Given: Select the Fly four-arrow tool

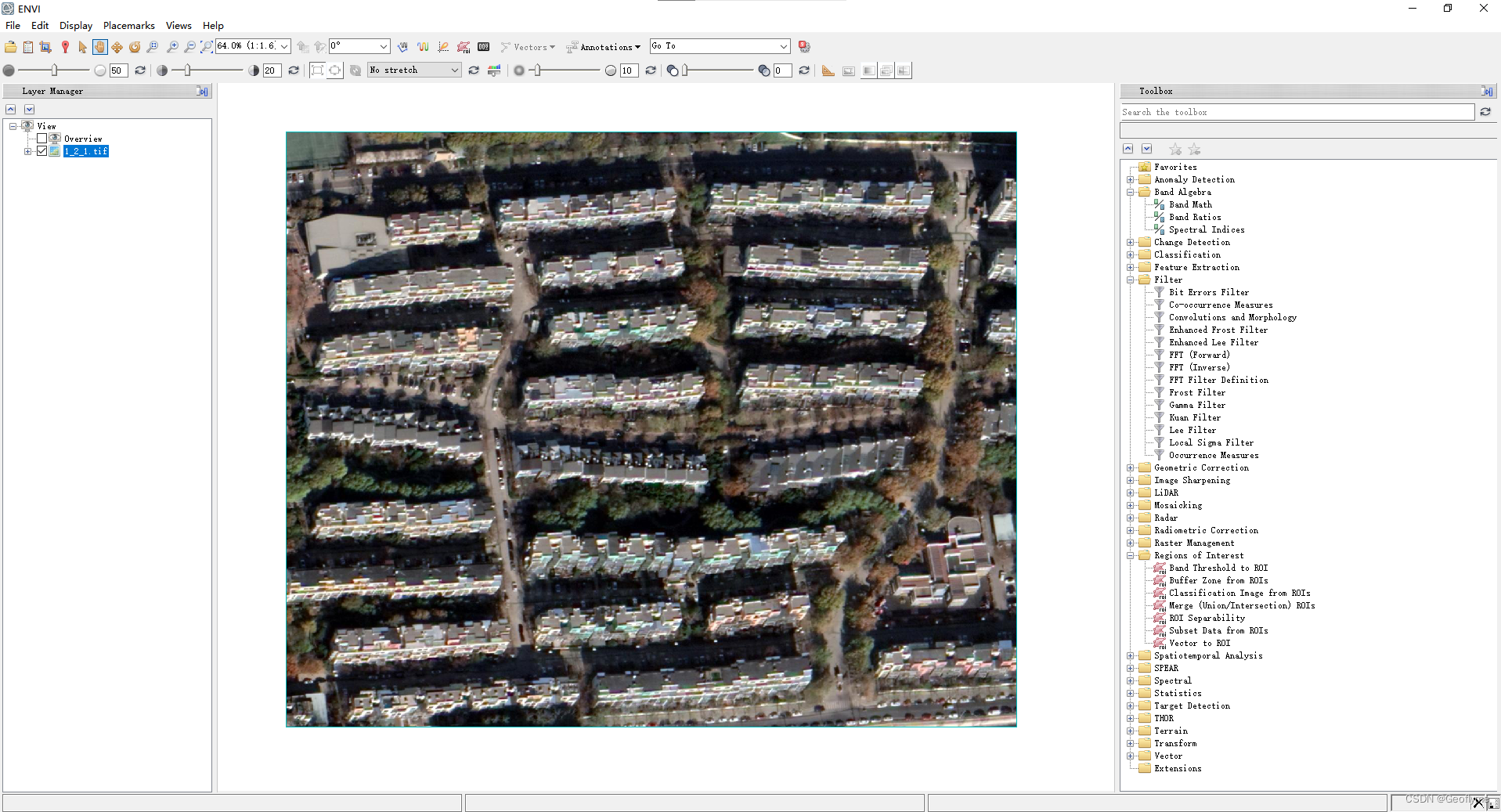Looking at the screenshot, I should 117,47.
